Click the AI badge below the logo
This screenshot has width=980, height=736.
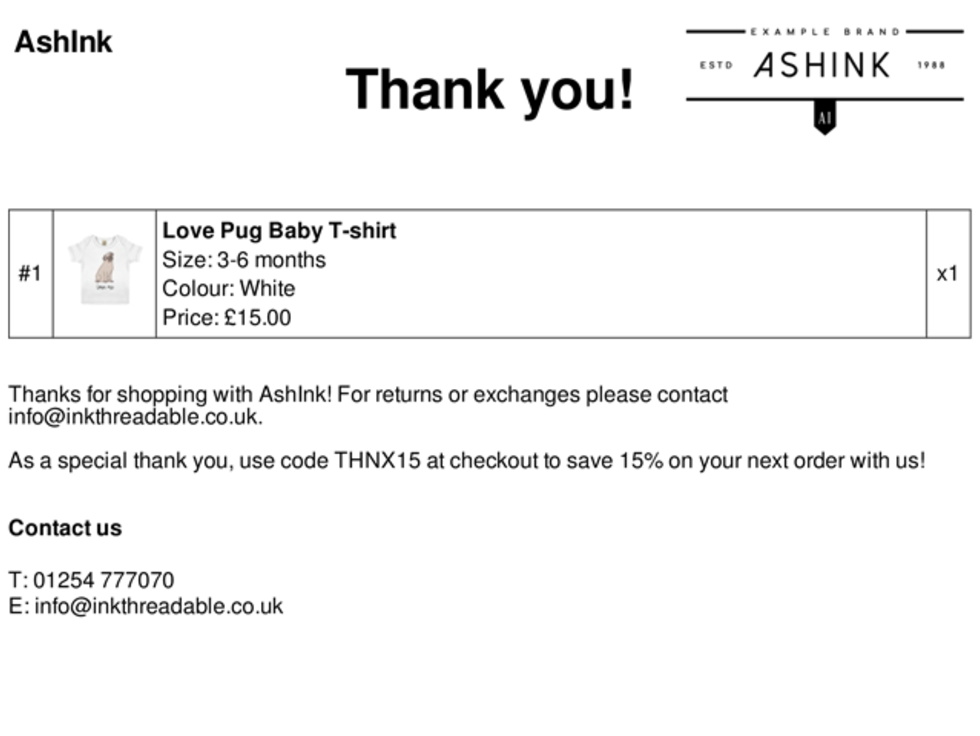click(x=824, y=118)
